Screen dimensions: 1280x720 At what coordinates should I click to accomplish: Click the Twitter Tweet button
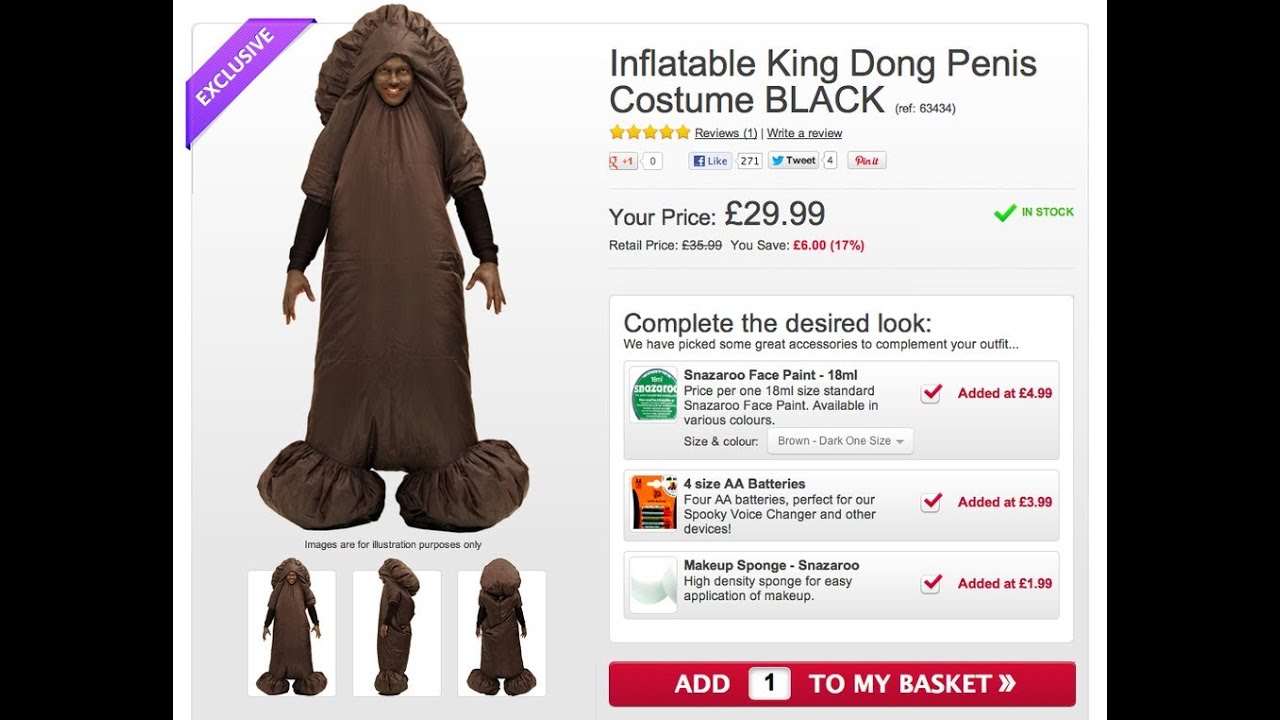pyautogui.click(x=793, y=160)
